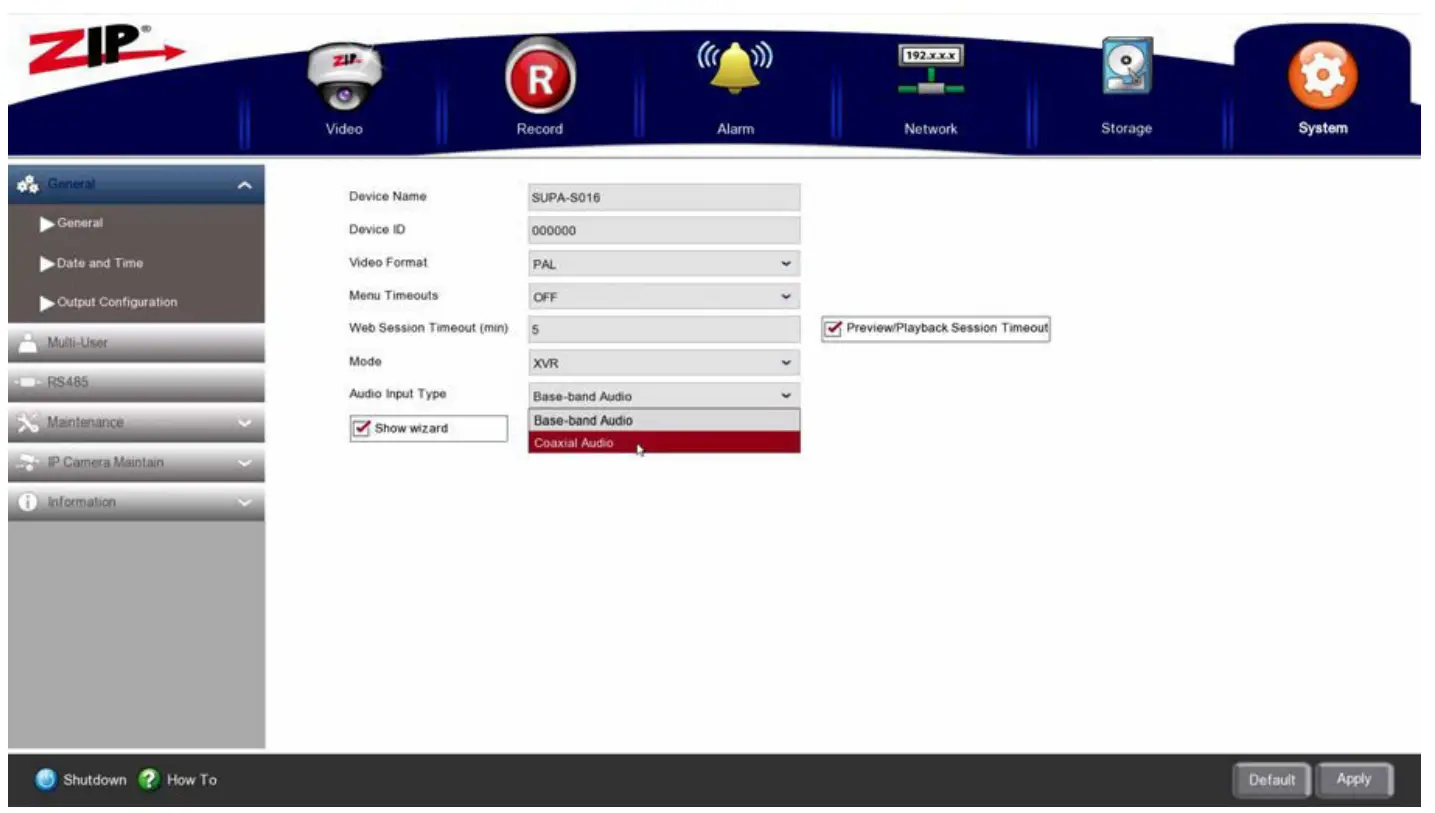Click the Maintenance tools icon

point(28,422)
